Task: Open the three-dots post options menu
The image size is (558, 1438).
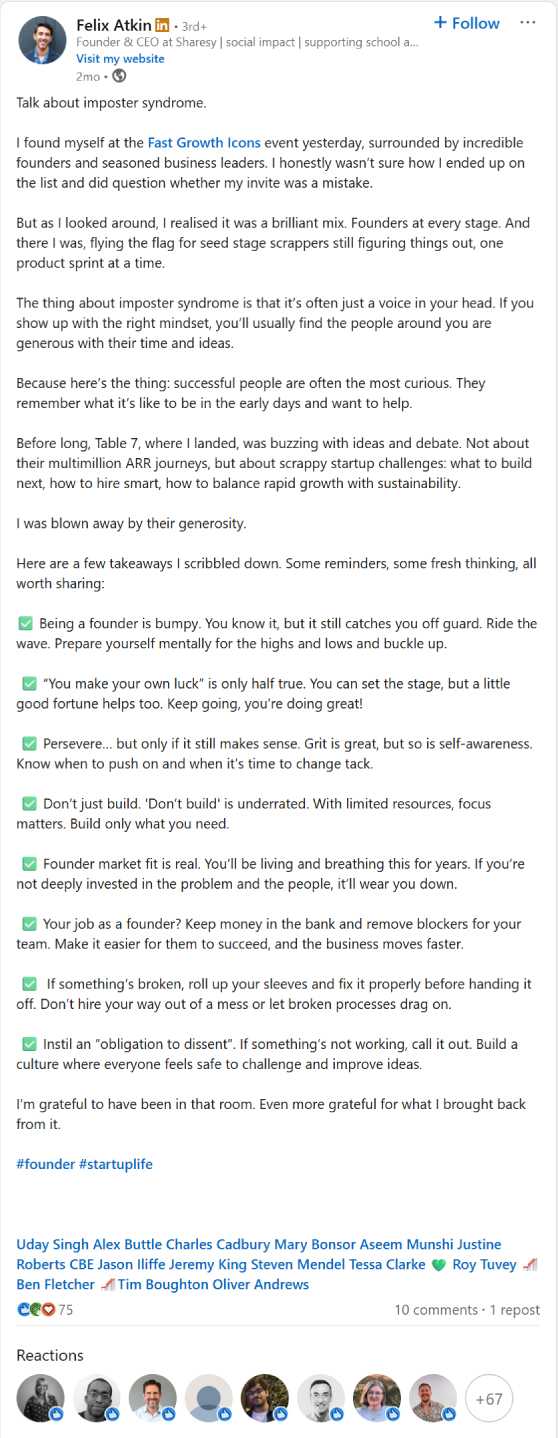Action: [x=528, y=23]
